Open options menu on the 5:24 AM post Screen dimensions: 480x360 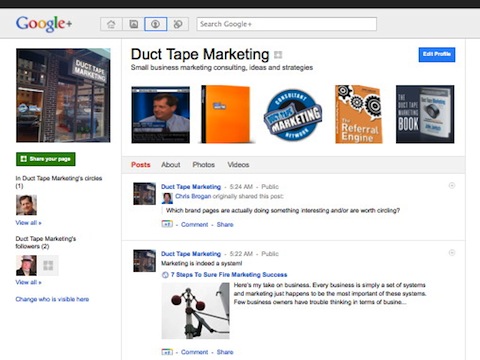click(x=452, y=185)
